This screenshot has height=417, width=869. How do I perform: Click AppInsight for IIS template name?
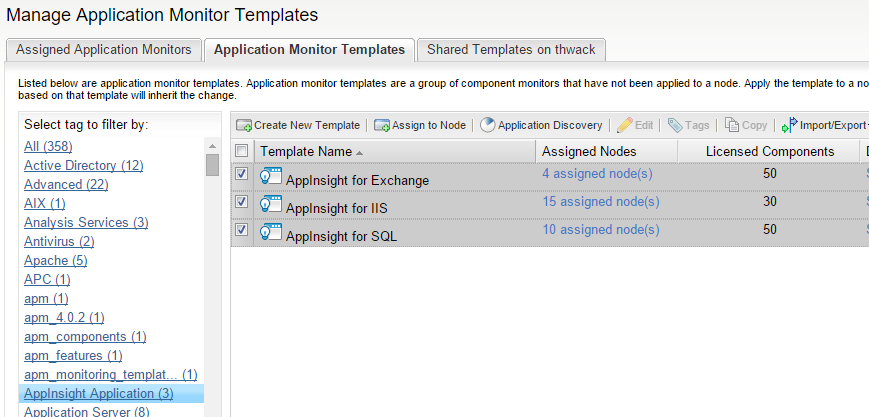(x=336, y=208)
